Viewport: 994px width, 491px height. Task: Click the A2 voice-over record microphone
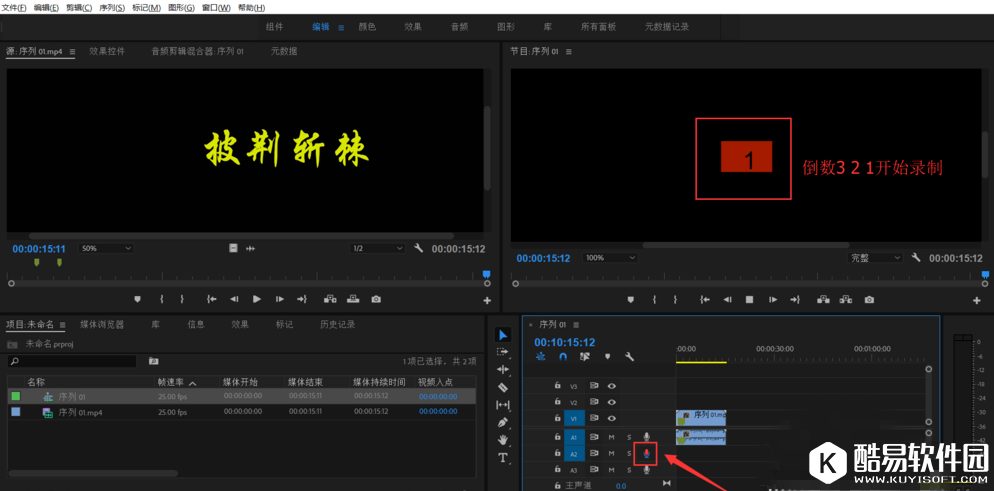(x=646, y=453)
